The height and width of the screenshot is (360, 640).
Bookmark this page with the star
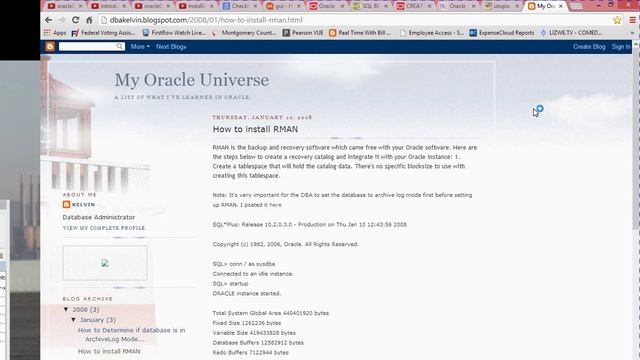coord(617,20)
